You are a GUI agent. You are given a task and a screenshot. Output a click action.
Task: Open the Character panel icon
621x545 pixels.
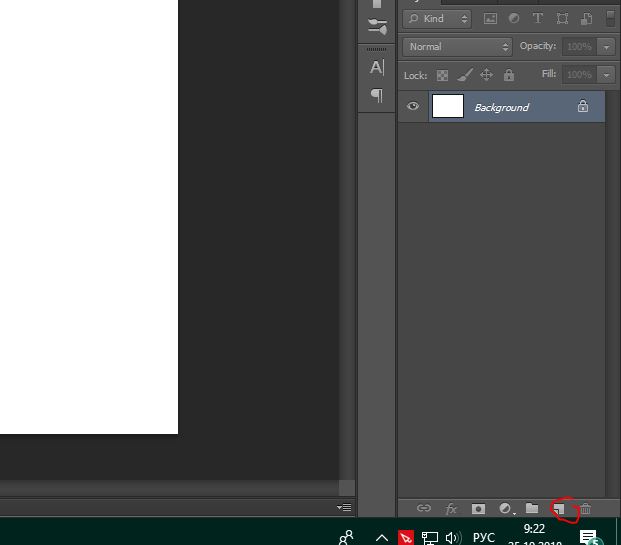point(377,67)
